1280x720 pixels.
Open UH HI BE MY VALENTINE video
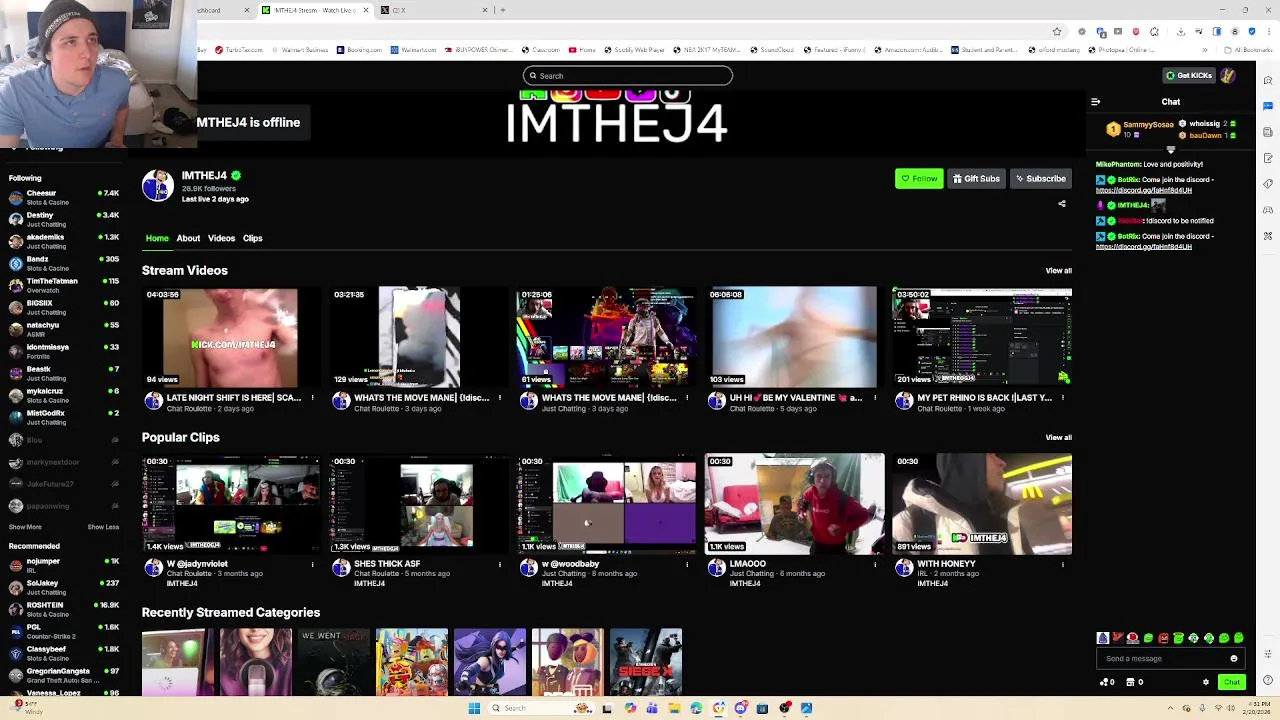tap(794, 337)
